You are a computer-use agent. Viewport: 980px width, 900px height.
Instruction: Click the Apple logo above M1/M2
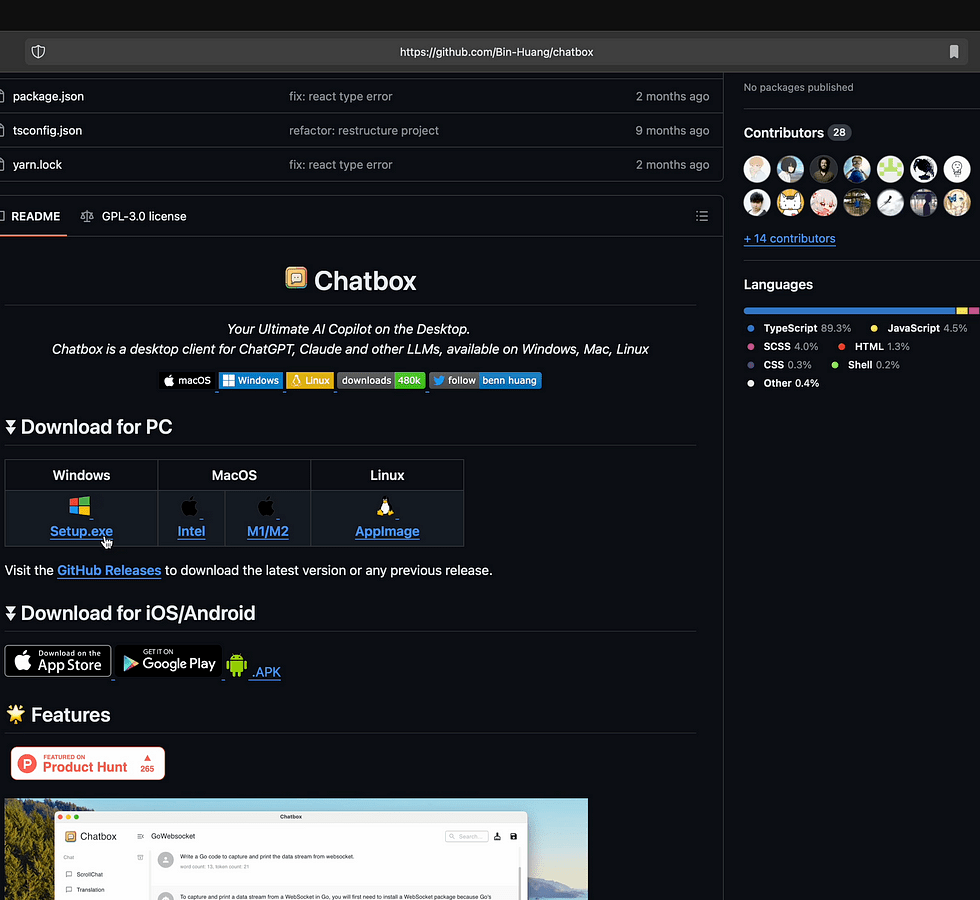pyautogui.click(x=266, y=506)
